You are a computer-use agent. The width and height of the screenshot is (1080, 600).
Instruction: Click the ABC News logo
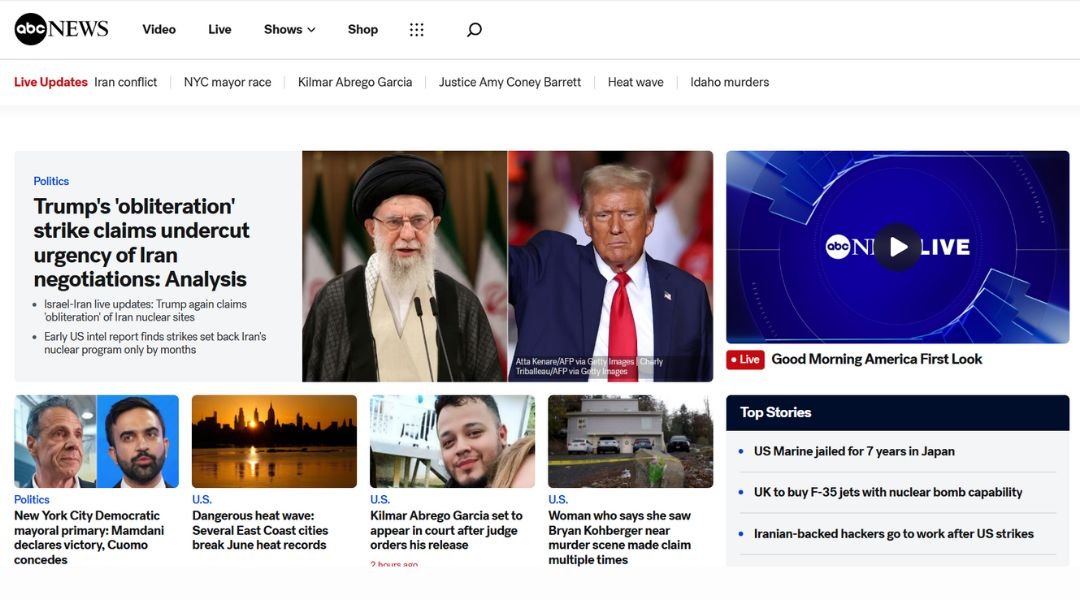61,29
